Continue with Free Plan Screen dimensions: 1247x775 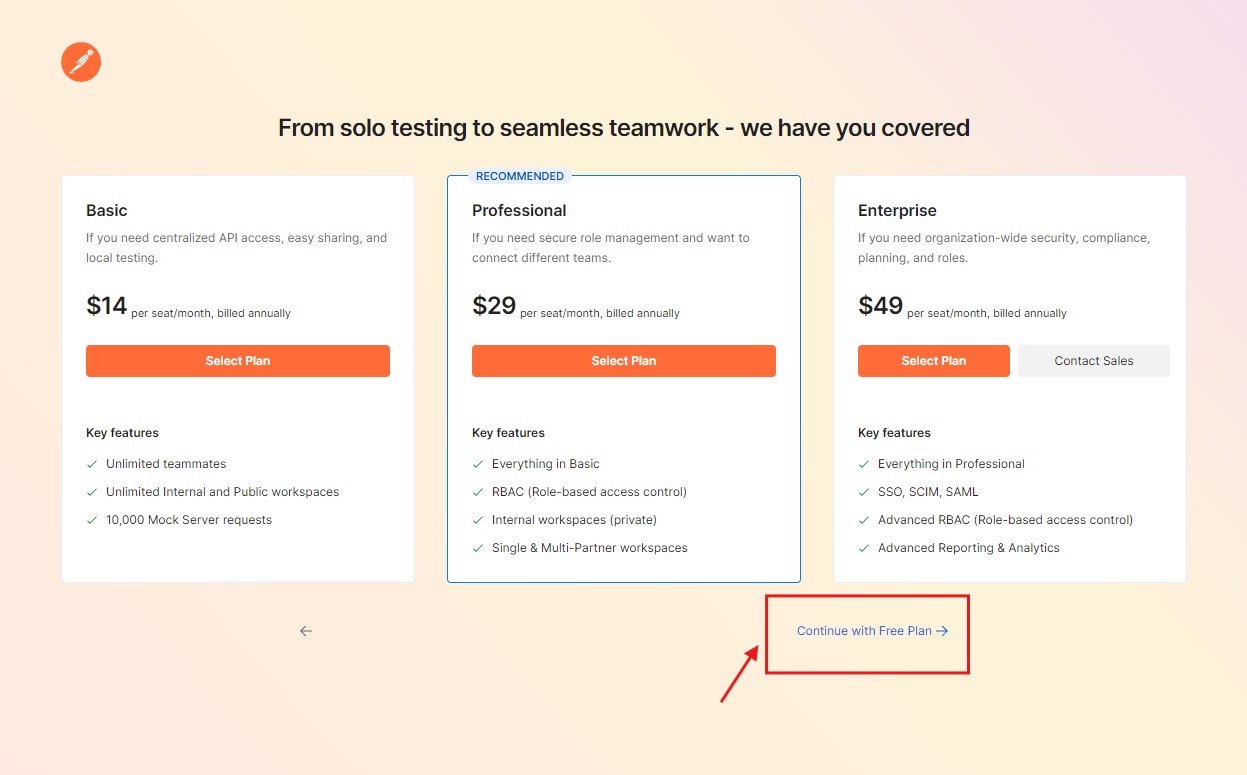[872, 631]
